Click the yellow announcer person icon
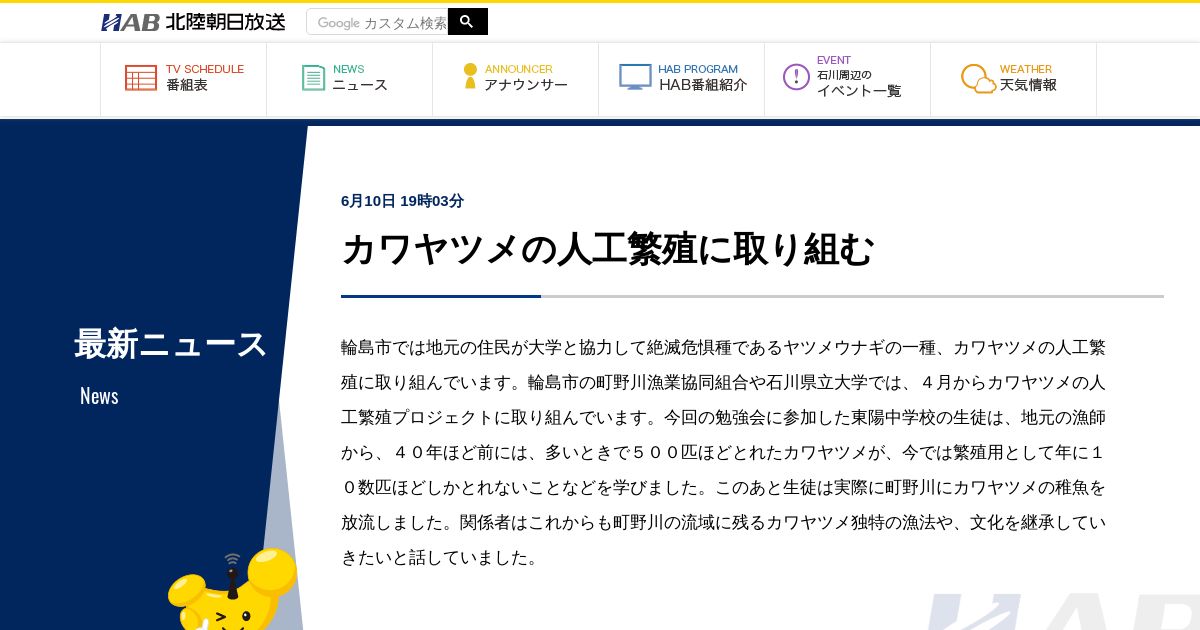1200x630 pixels. tap(470, 76)
